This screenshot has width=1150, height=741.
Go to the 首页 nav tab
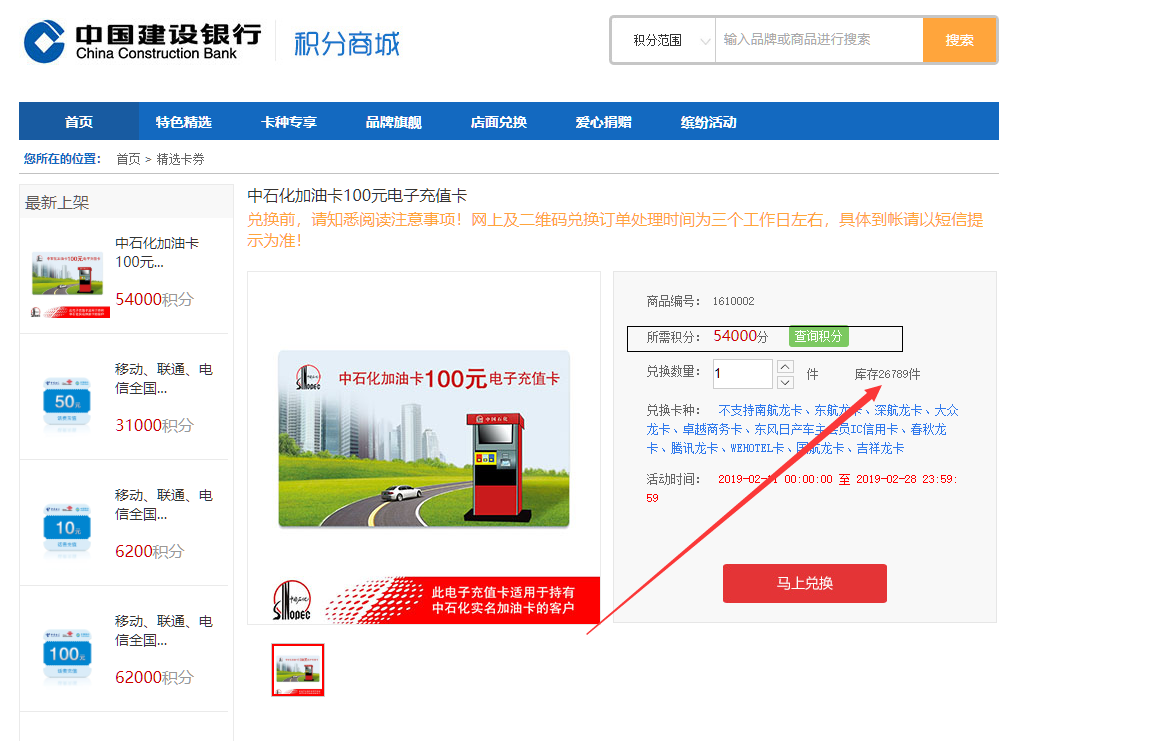point(78,122)
